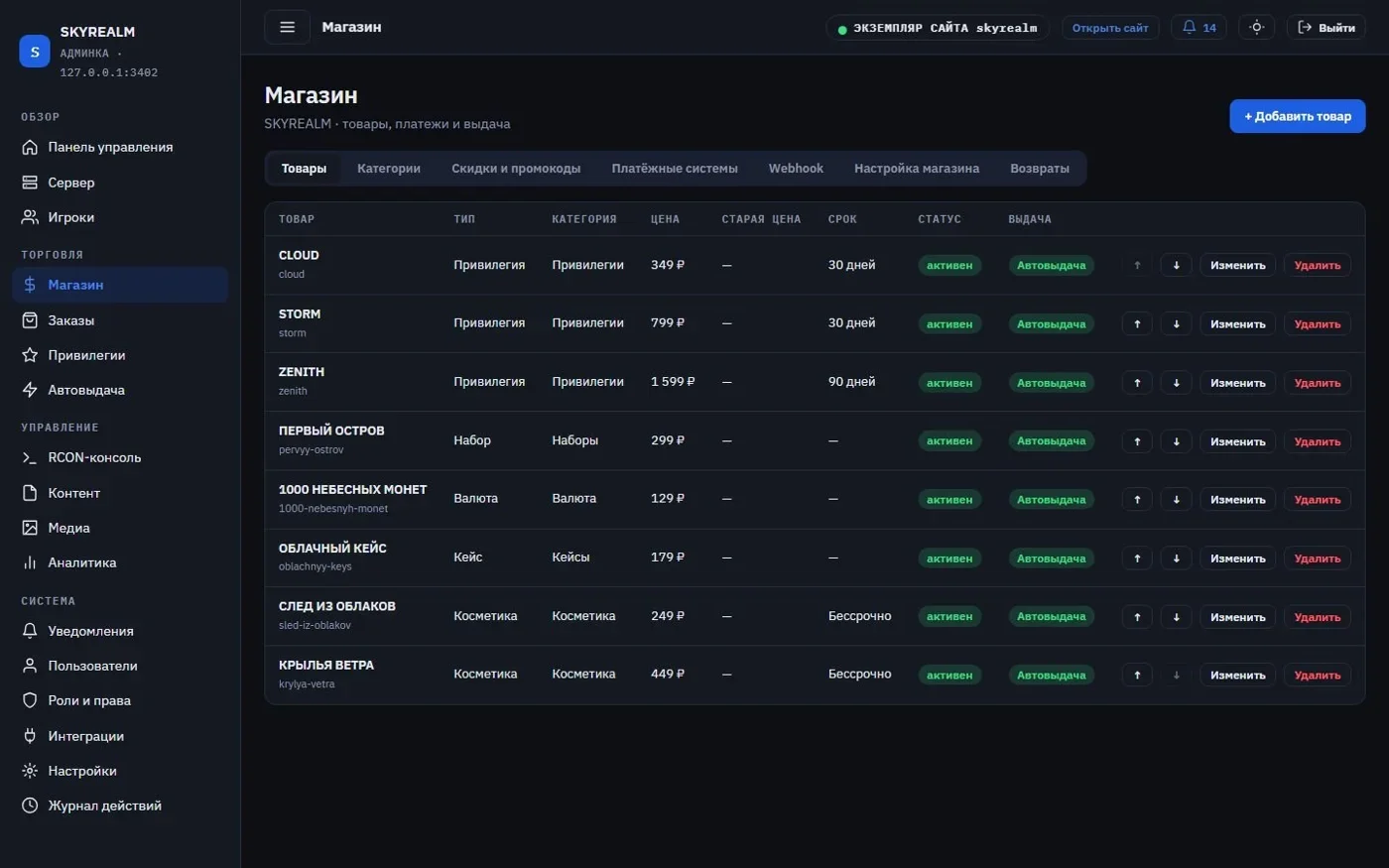Edit CLOUD product via Изменить
This screenshot has height=868, width=1389.
click(x=1237, y=266)
